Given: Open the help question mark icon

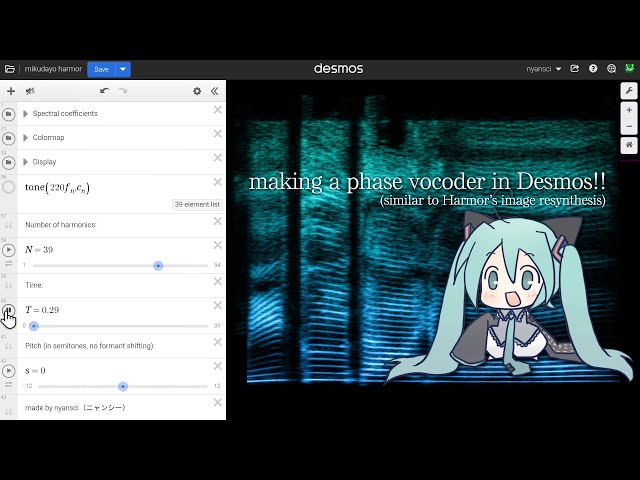Looking at the screenshot, I should pos(593,69).
